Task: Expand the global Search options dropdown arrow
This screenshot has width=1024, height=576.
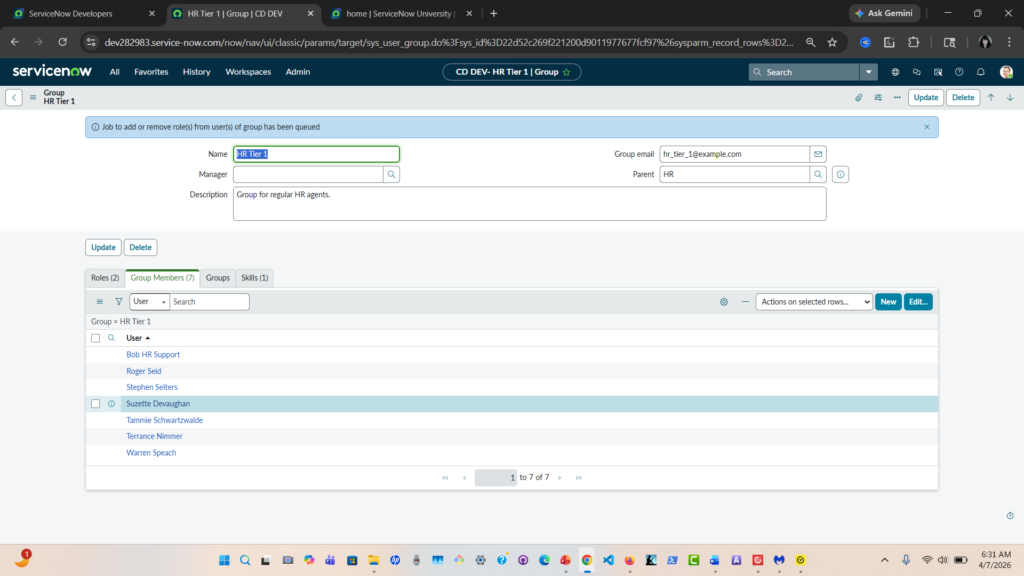Action: click(x=869, y=72)
